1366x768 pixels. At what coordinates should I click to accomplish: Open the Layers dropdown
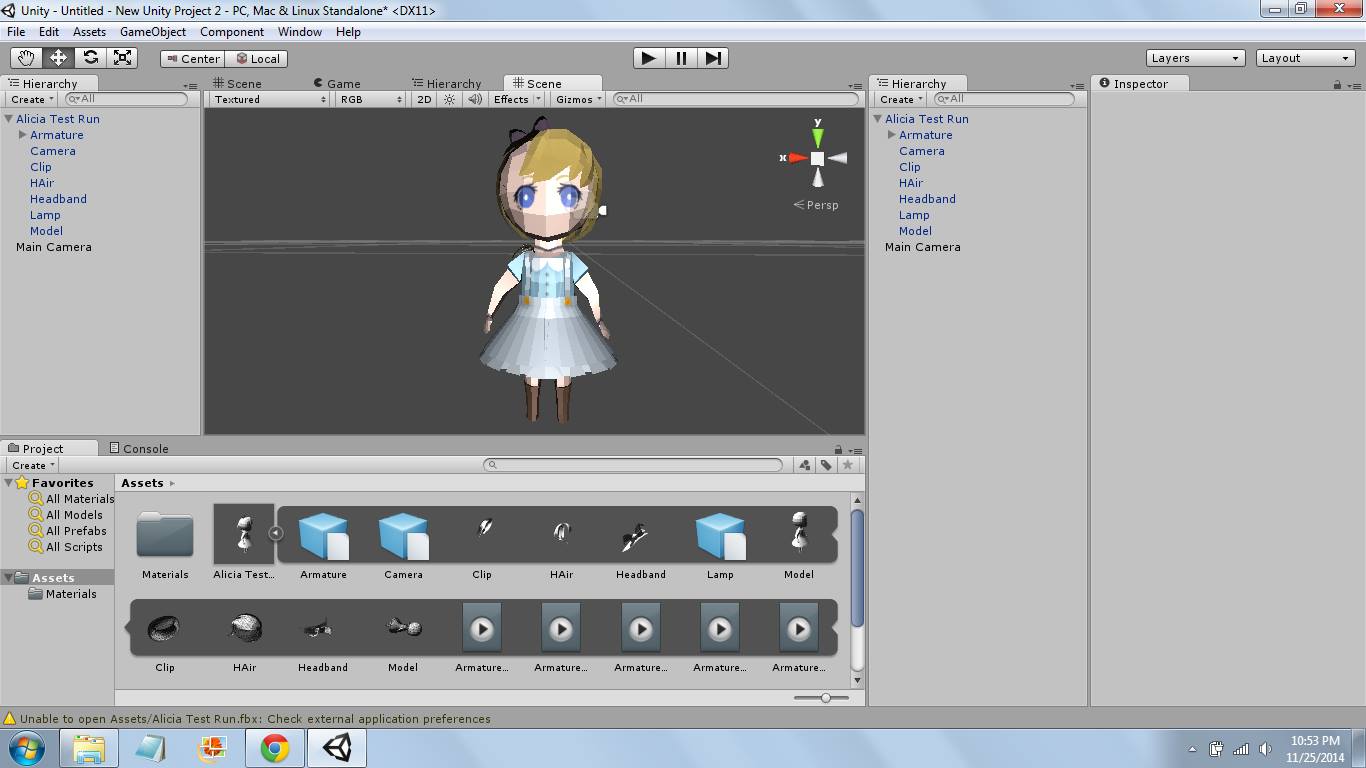point(1195,58)
